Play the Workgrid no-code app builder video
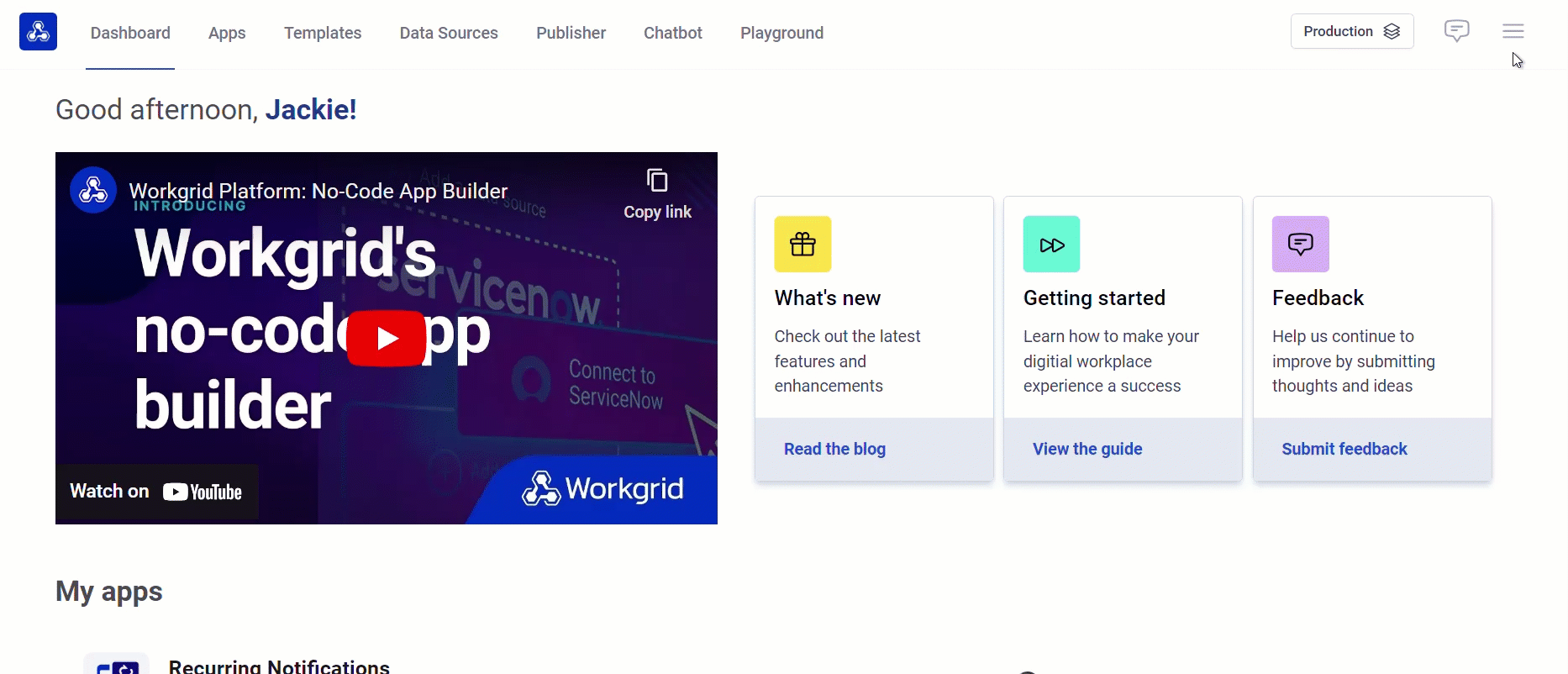 tap(387, 338)
